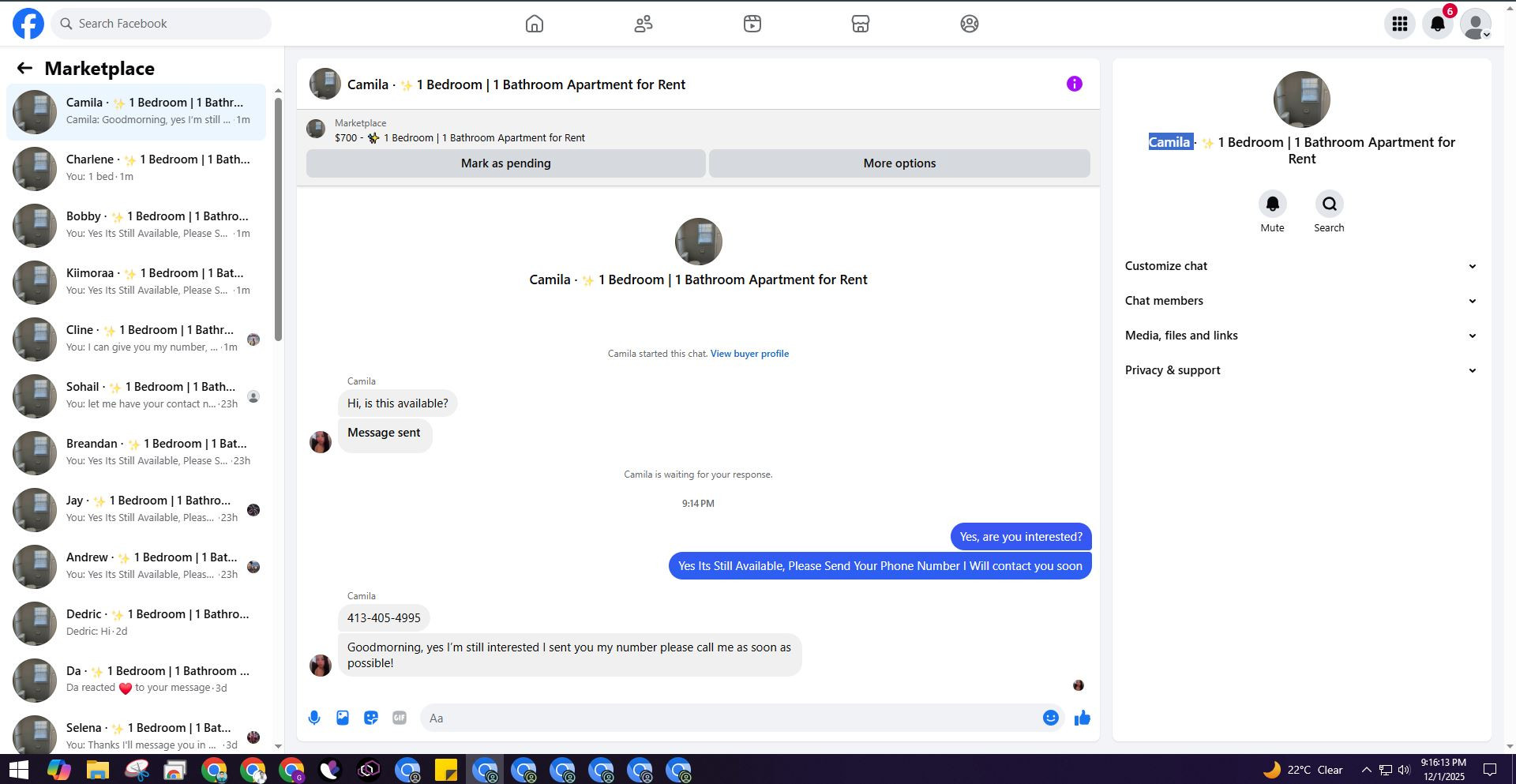Open the Groups icon in top navigation
This screenshot has width=1516, height=784.
tap(970, 24)
